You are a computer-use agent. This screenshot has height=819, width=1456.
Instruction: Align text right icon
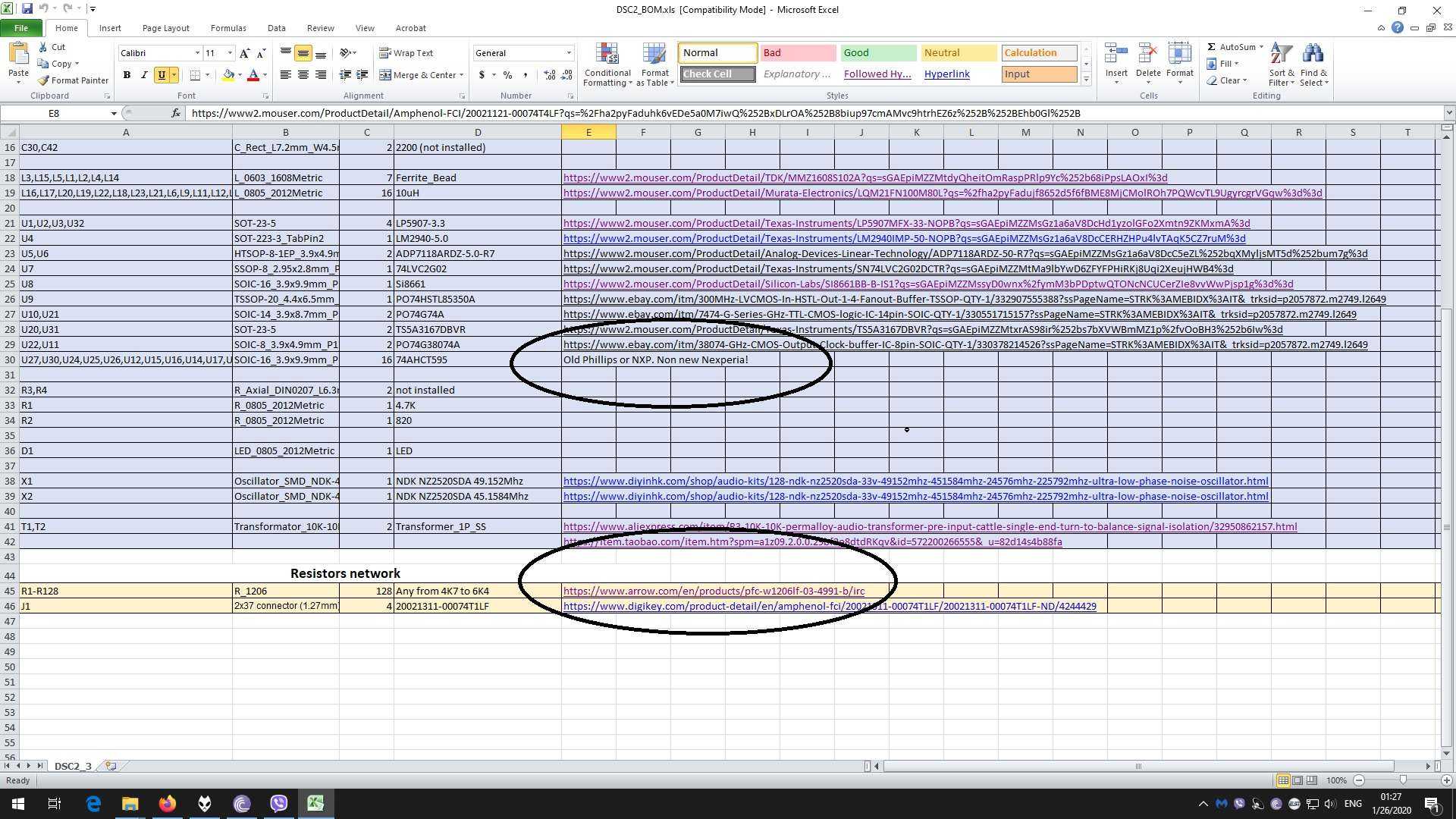point(321,75)
